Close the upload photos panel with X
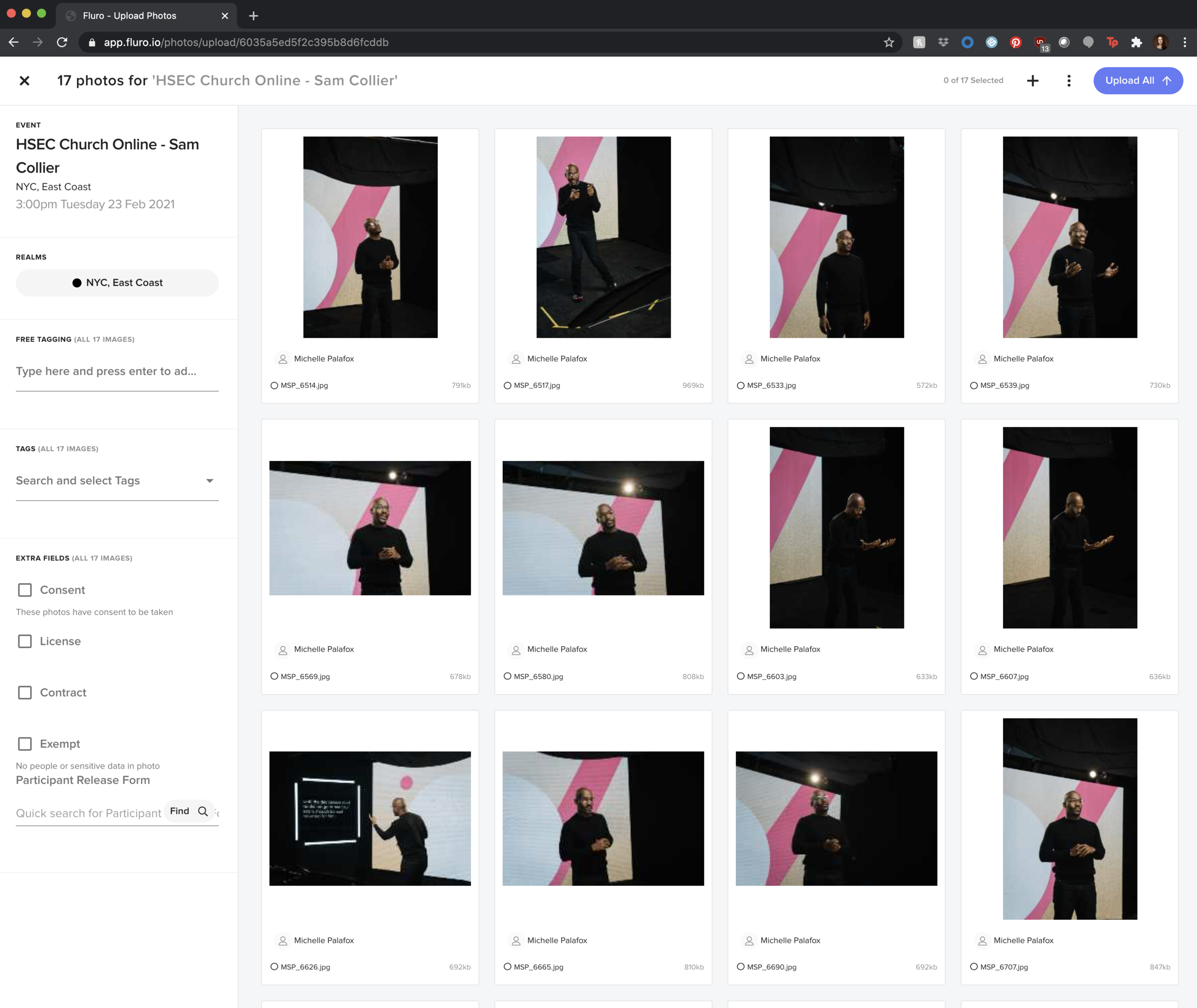Screen dimensions: 1197x1008 coord(24,80)
